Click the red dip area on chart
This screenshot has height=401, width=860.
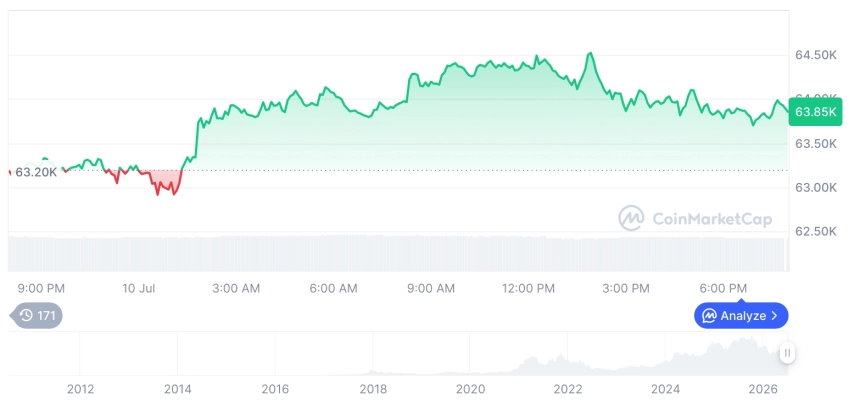click(x=167, y=182)
